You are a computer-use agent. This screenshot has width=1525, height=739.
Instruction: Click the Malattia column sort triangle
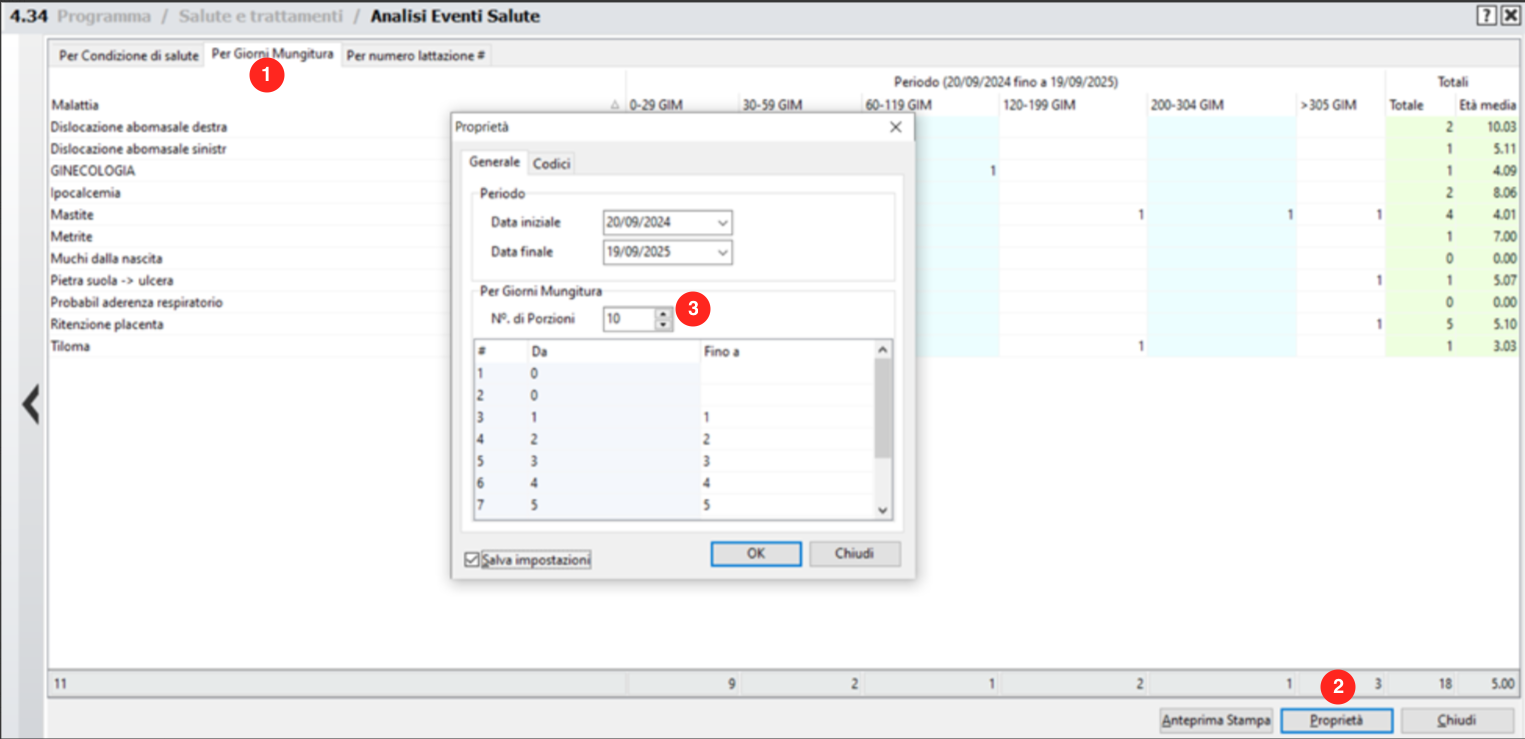(x=614, y=105)
